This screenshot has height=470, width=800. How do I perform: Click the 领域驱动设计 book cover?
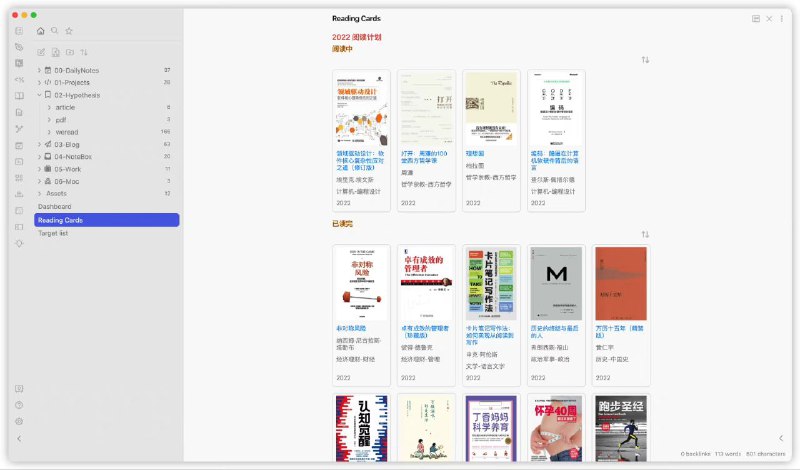(361, 109)
